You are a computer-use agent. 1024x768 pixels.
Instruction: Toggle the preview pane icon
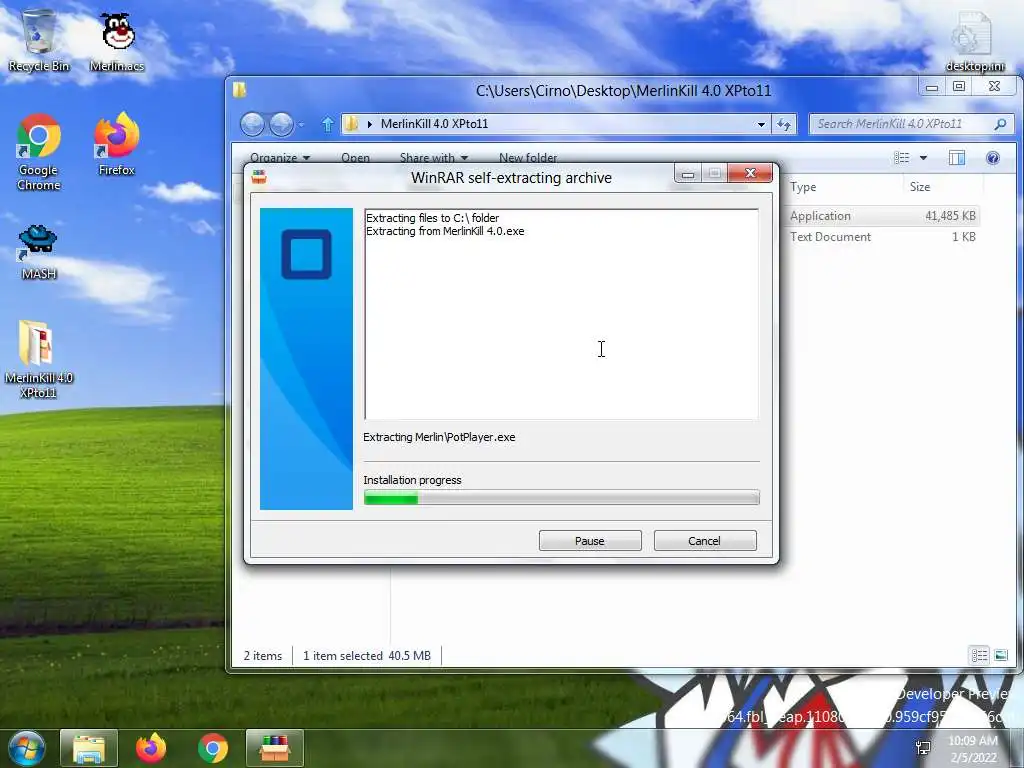coord(957,157)
